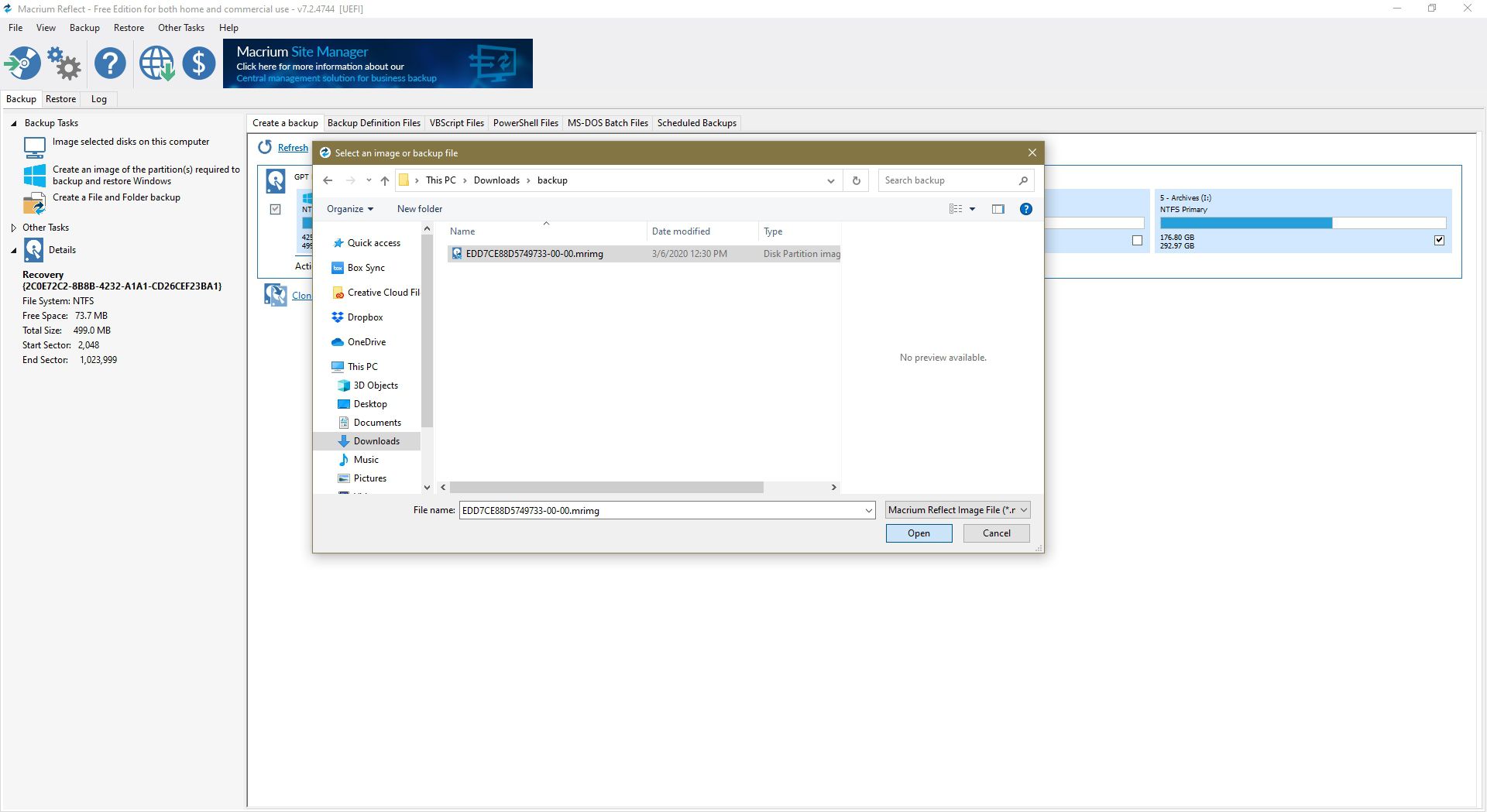Click the File and Folder backup icon

point(34,203)
